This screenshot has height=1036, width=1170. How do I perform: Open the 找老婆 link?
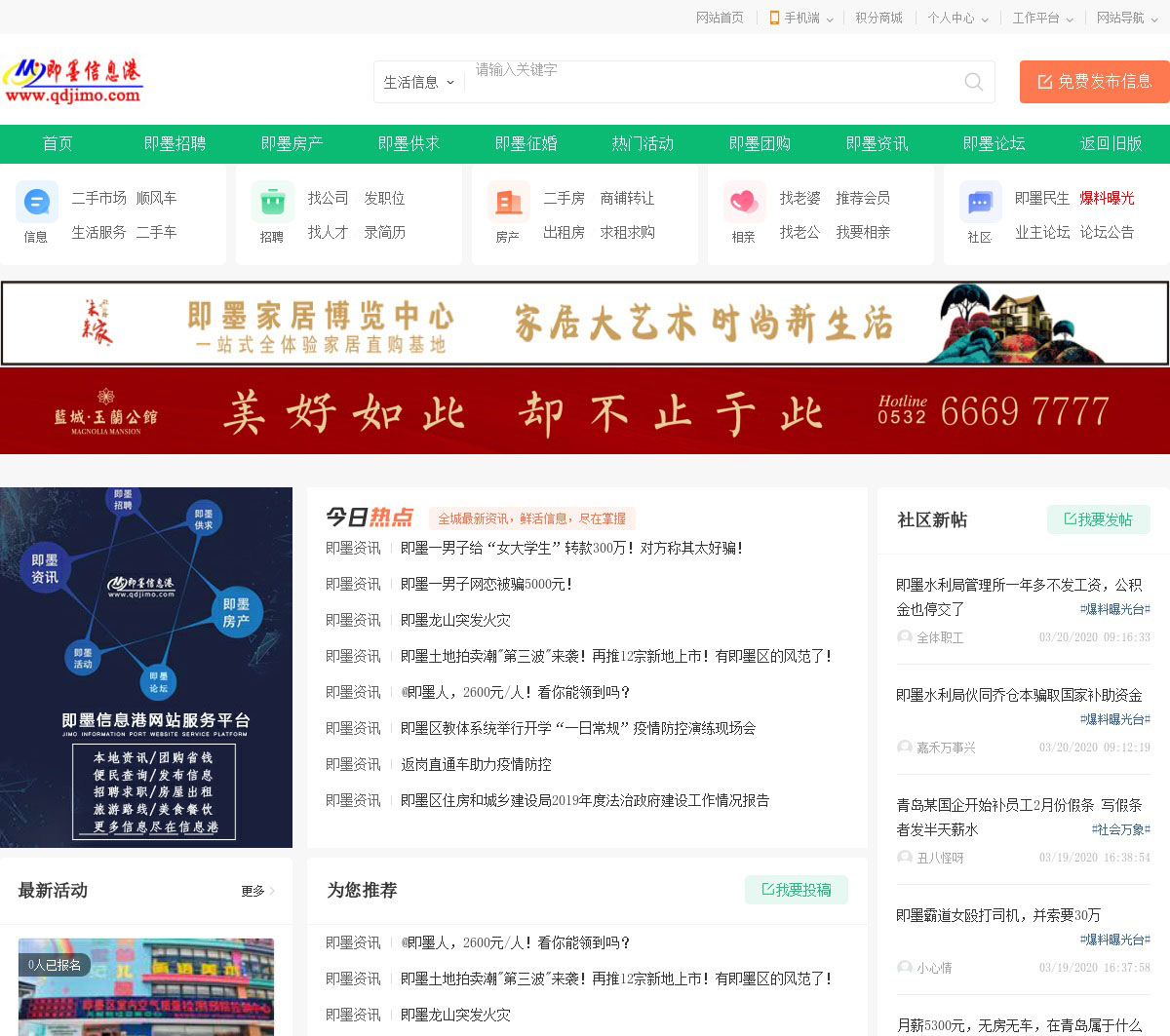pos(799,198)
